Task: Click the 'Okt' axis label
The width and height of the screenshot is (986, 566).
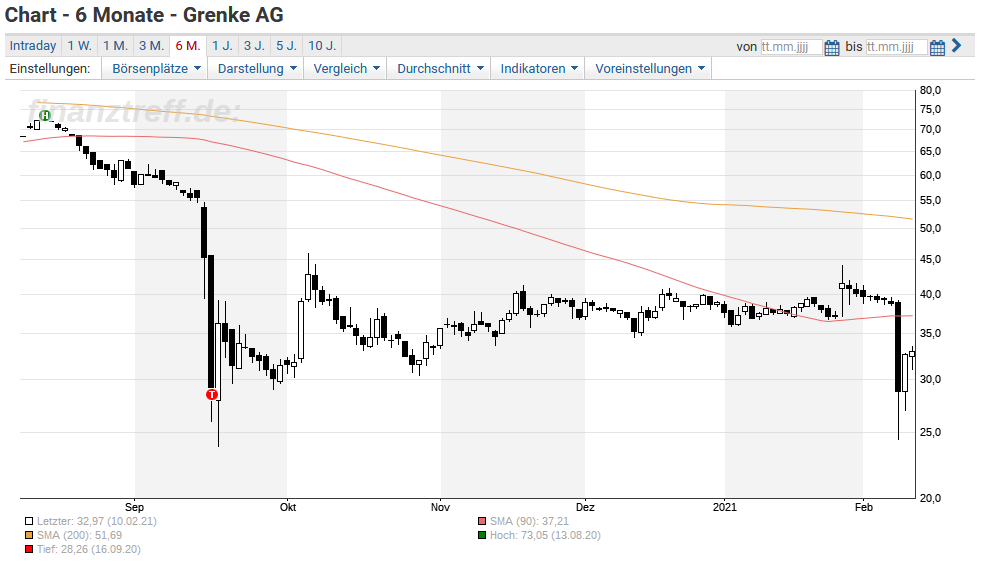Action: coord(288,507)
